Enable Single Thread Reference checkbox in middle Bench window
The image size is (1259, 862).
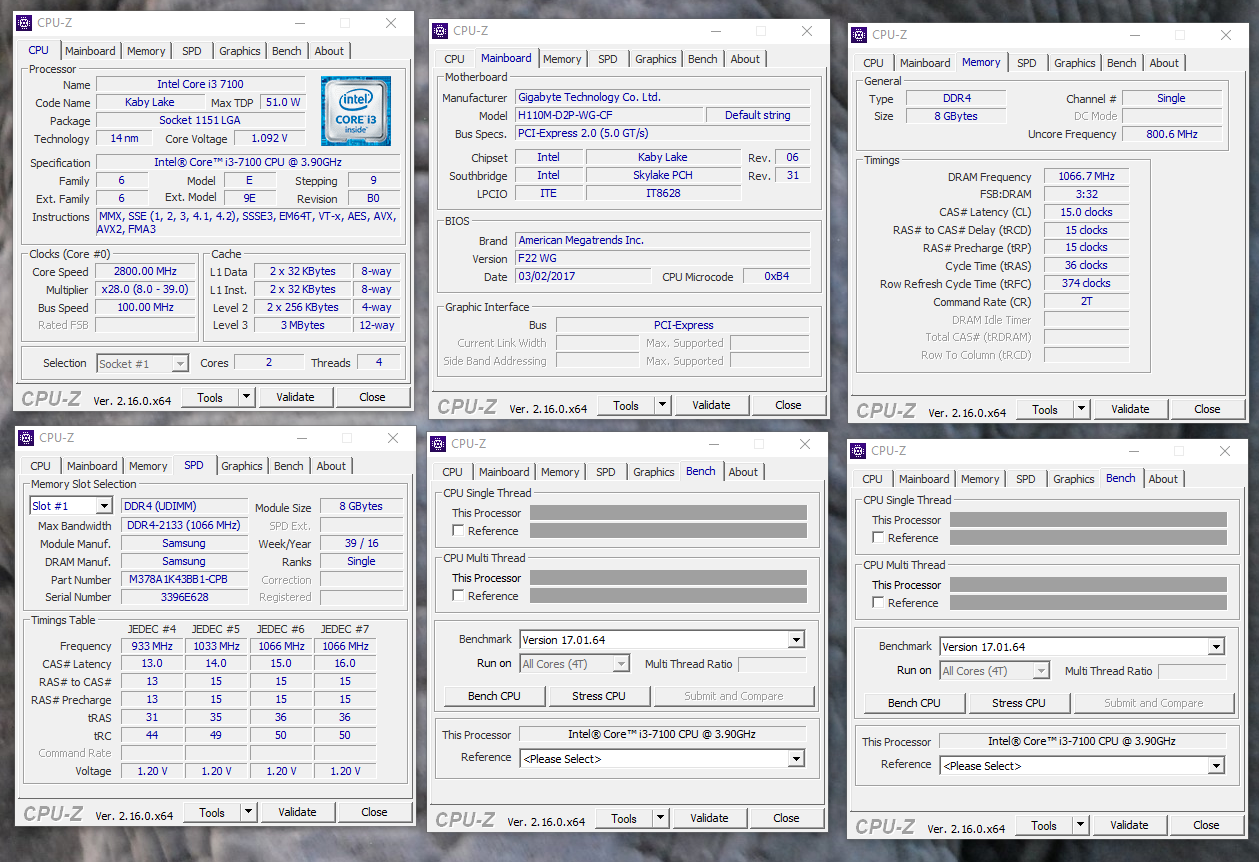(458, 531)
